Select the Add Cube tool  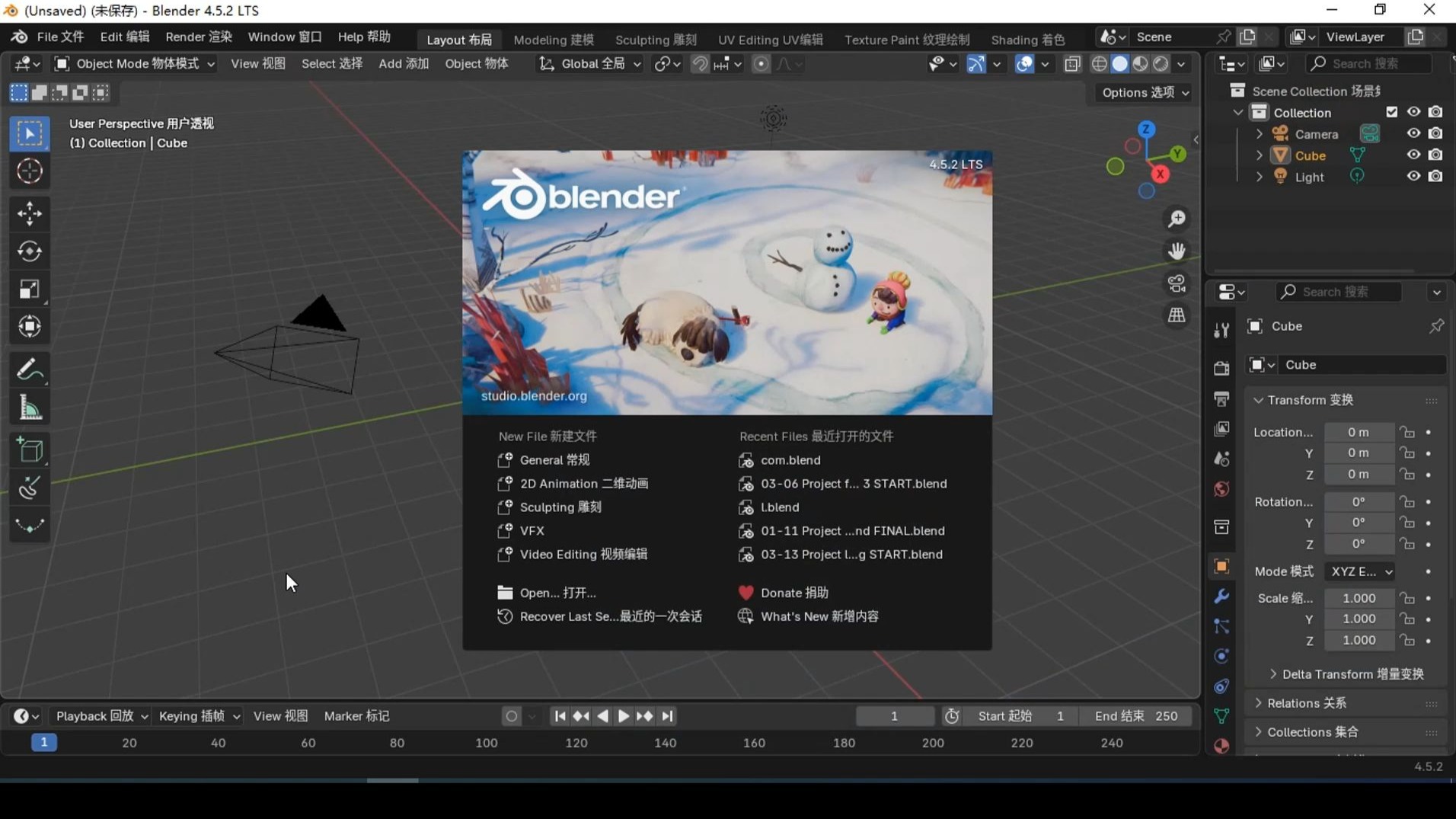(x=30, y=451)
